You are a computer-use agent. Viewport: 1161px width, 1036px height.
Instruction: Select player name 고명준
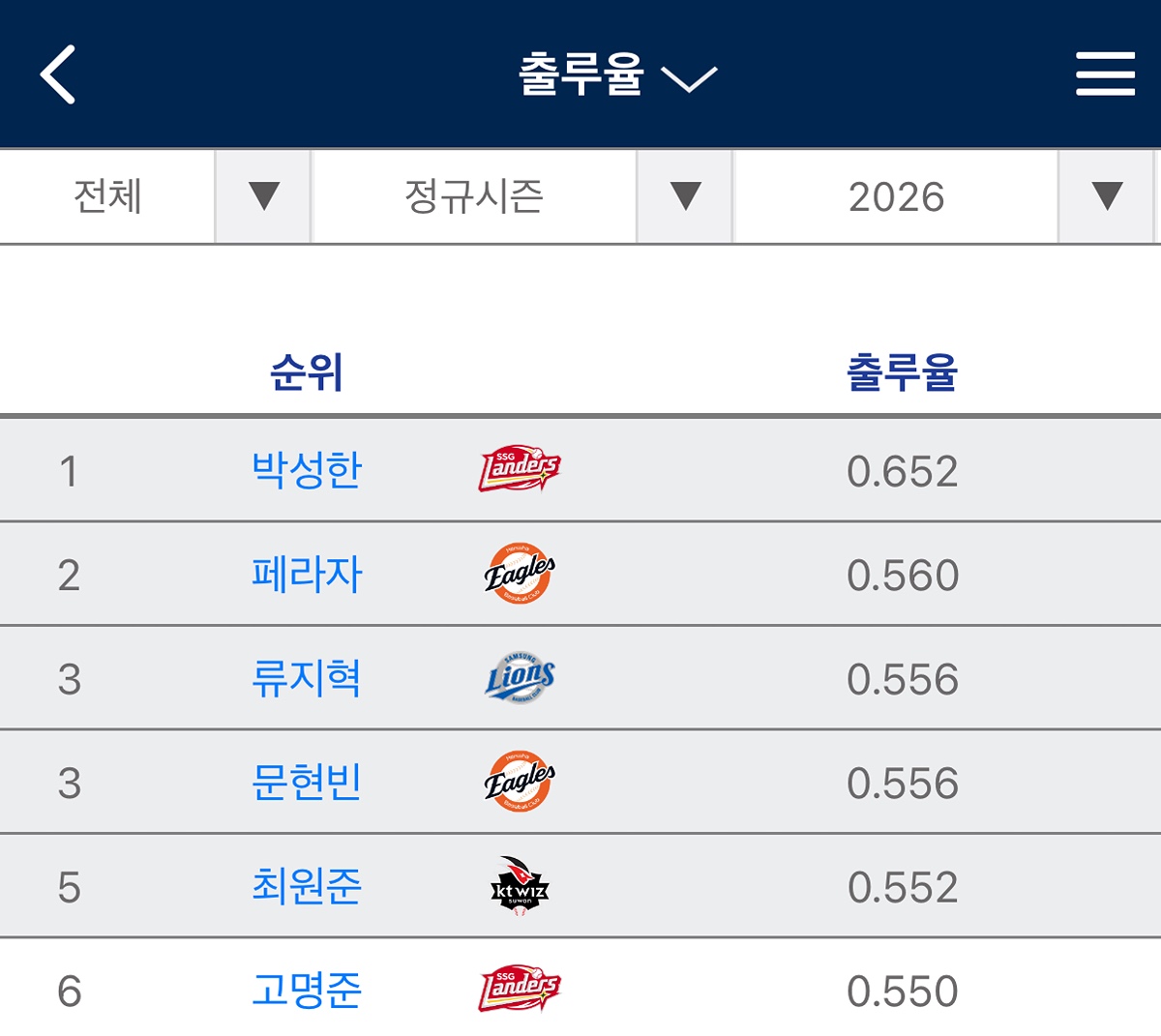coord(307,991)
